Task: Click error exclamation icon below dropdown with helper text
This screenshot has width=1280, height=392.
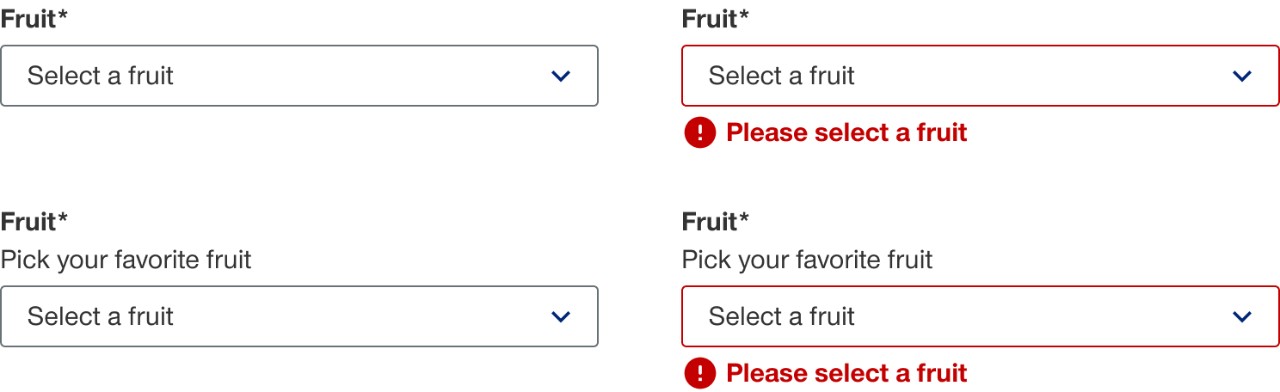Action: point(700,373)
